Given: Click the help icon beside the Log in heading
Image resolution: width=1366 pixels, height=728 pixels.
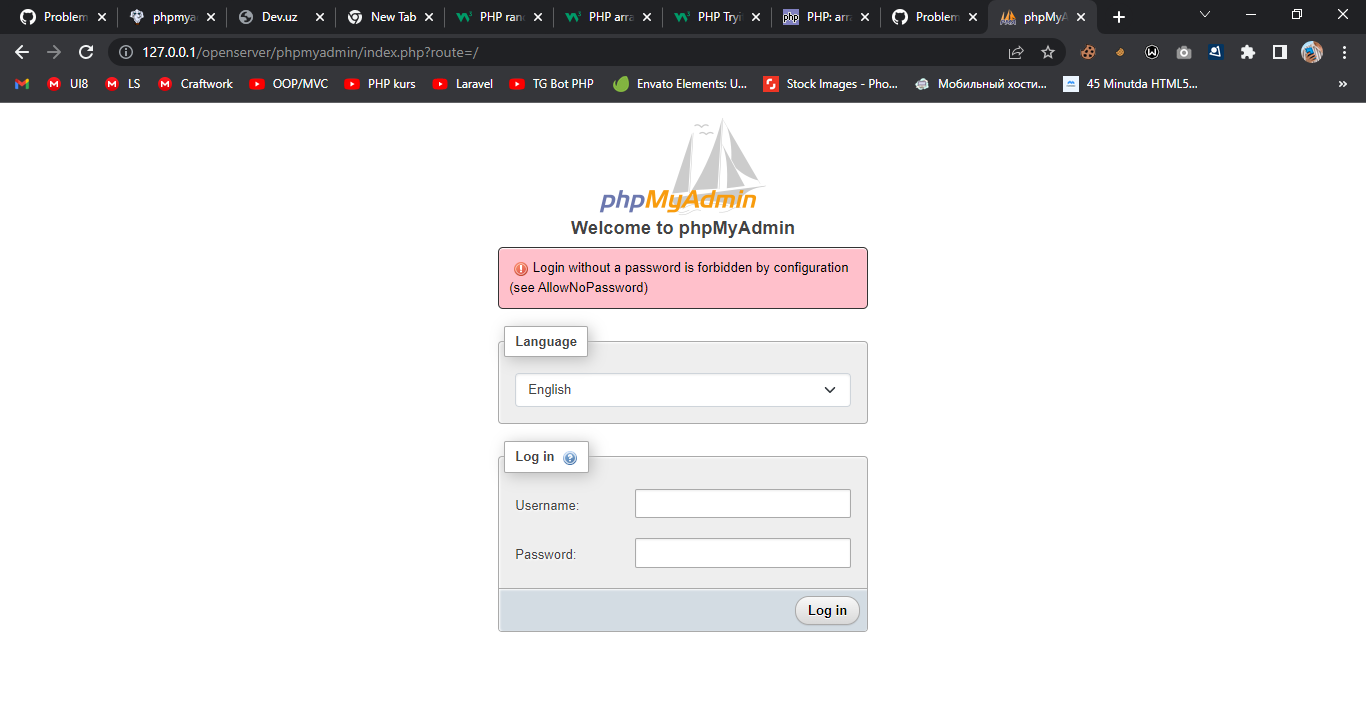Looking at the screenshot, I should tap(571, 457).
